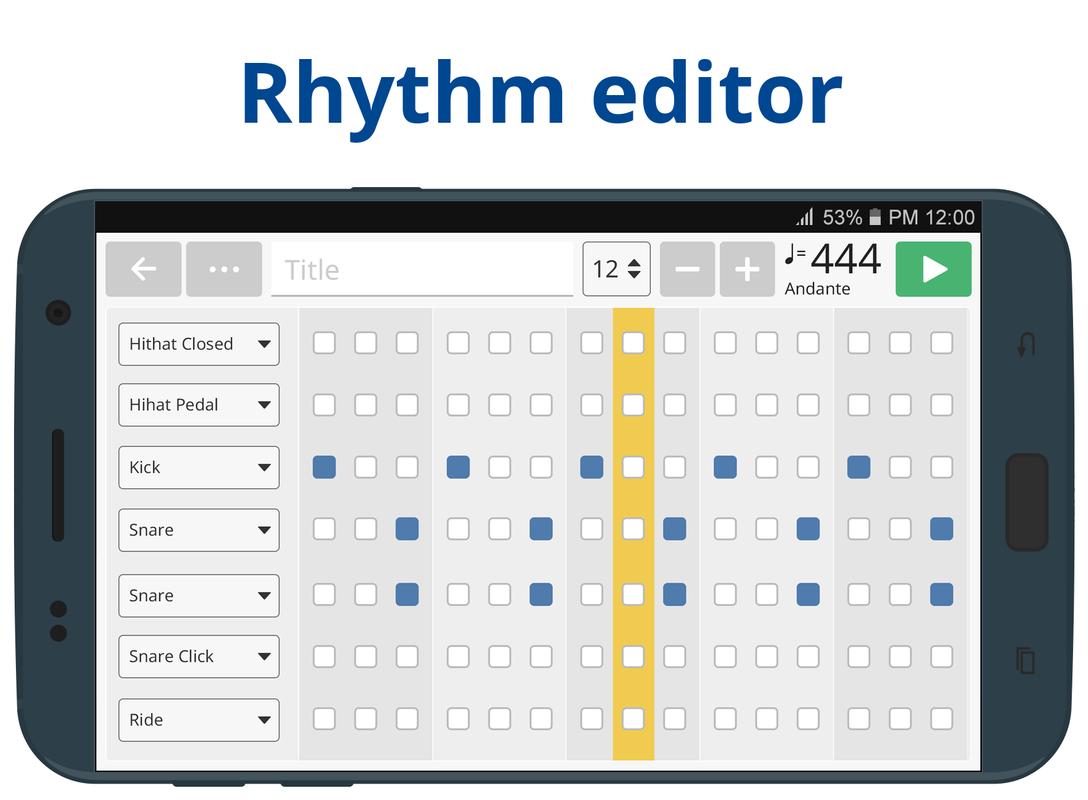Open the Kick instrument dropdown
Screen dimensions: 1088x800
point(199,468)
